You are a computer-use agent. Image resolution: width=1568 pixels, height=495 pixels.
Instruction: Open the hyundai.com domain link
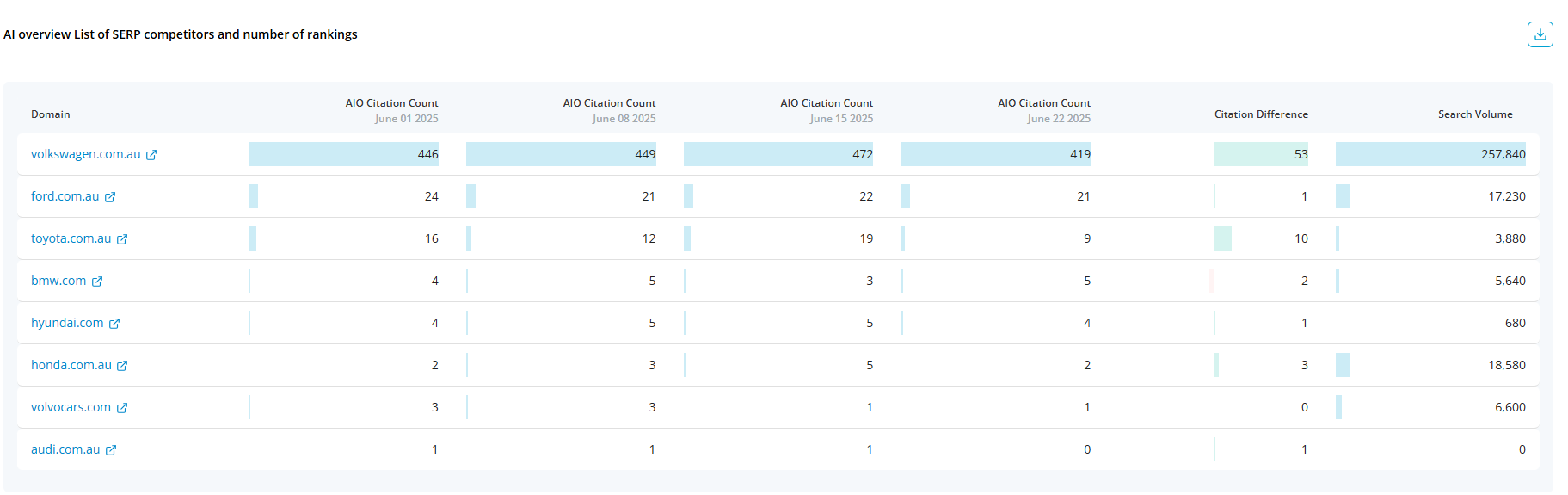click(x=67, y=323)
